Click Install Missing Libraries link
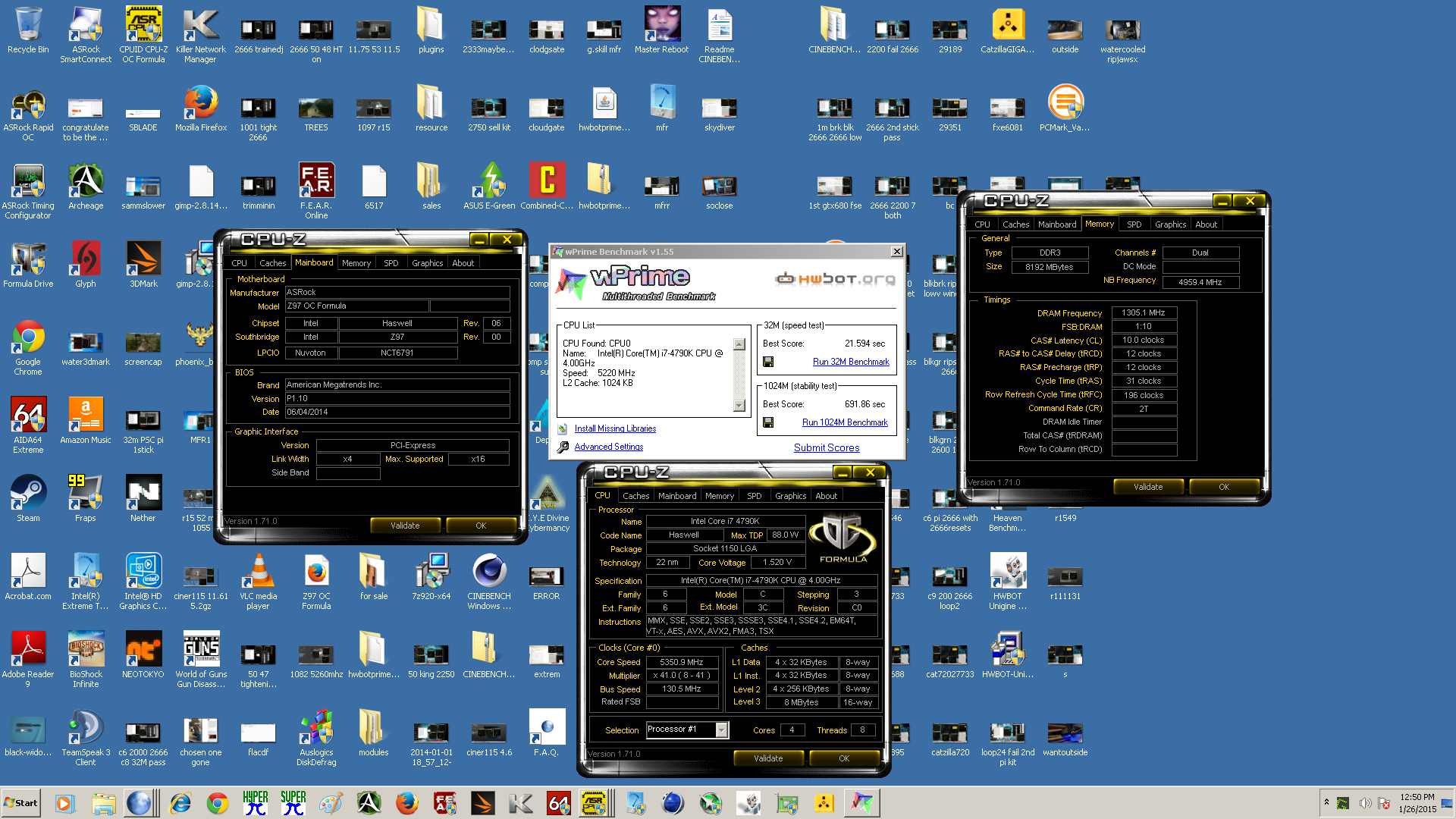This screenshot has width=1456, height=819. point(615,428)
